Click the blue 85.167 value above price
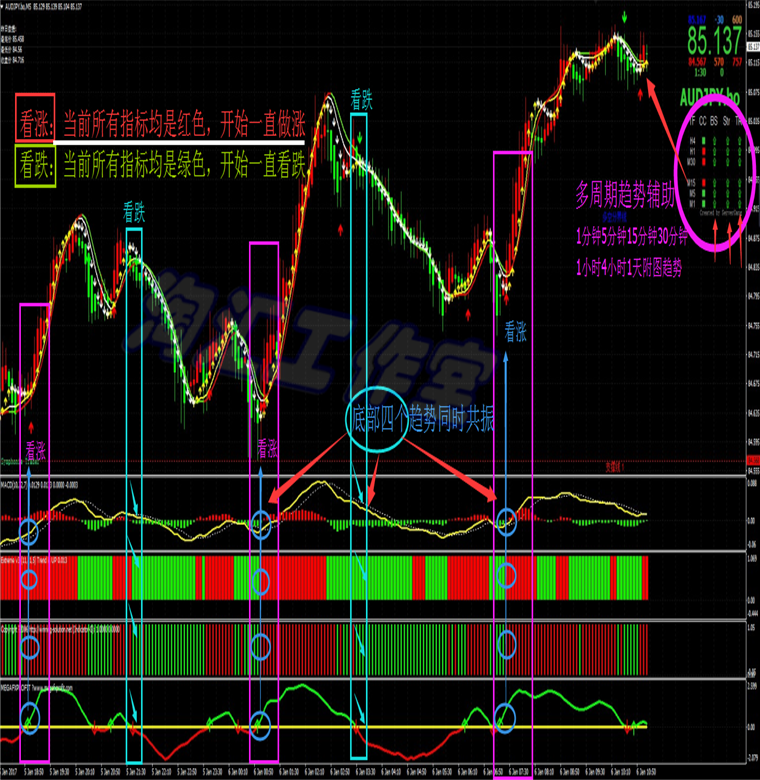This screenshot has height=780, width=760. (697, 20)
